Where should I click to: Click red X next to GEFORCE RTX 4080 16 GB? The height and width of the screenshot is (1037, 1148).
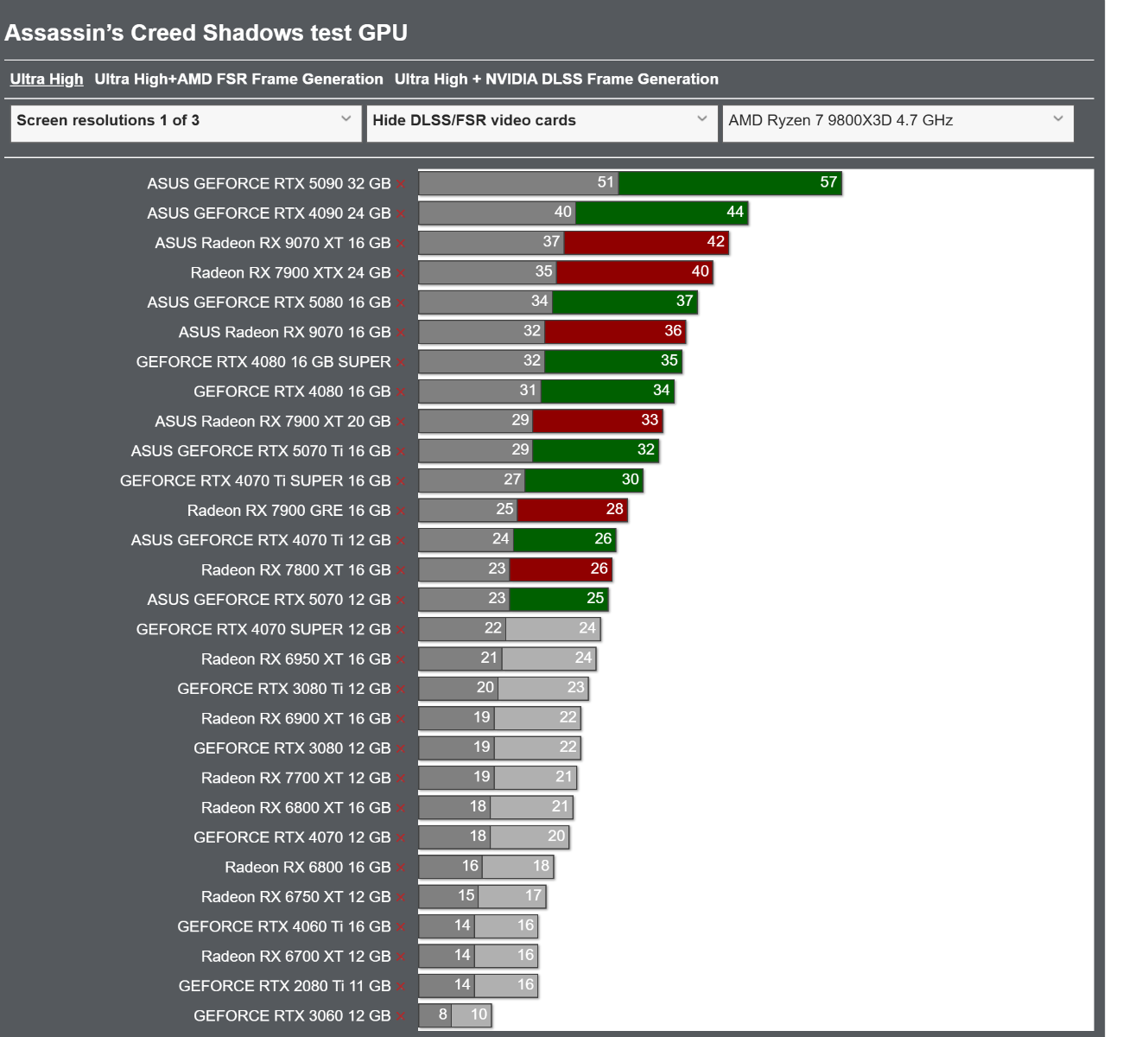tap(402, 393)
